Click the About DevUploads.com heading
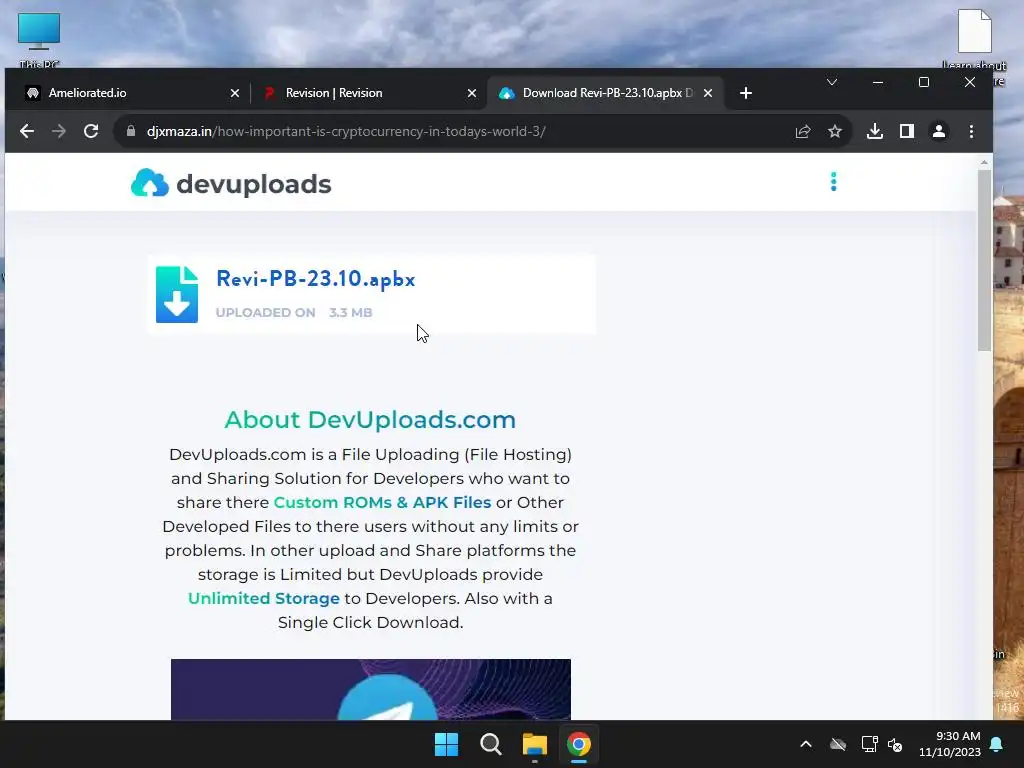Viewport: 1024px width, 768px height. tap(370, 420)
